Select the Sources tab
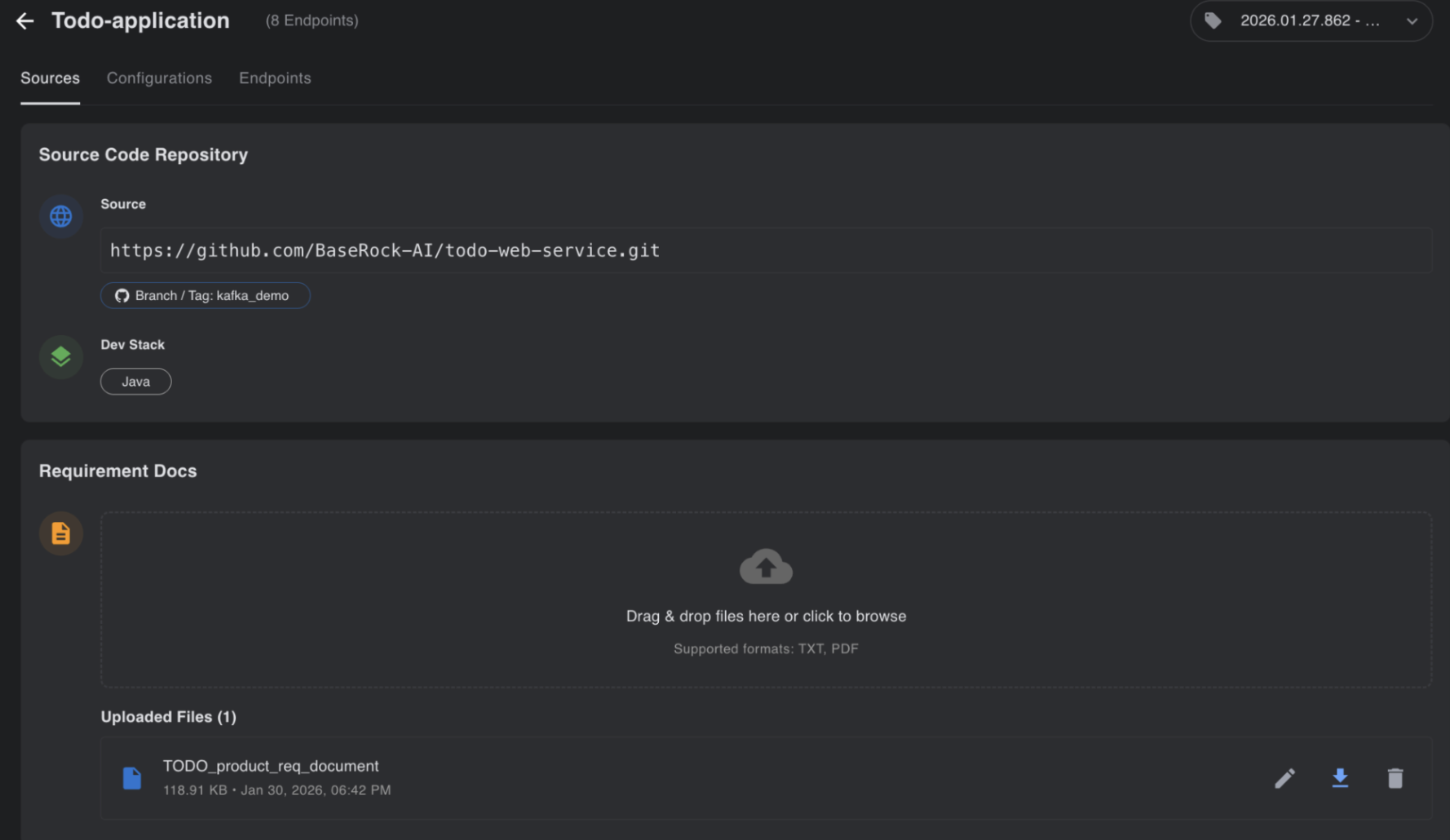 tap(50, 78)
